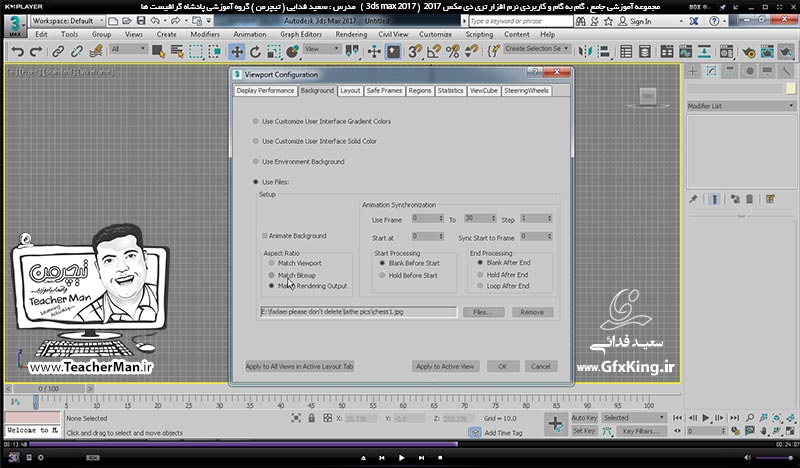Screen dimensions: 800x468
Task: Click KMPlayer video progress bar
Action: pyautogui.click(x=400, y=445)
